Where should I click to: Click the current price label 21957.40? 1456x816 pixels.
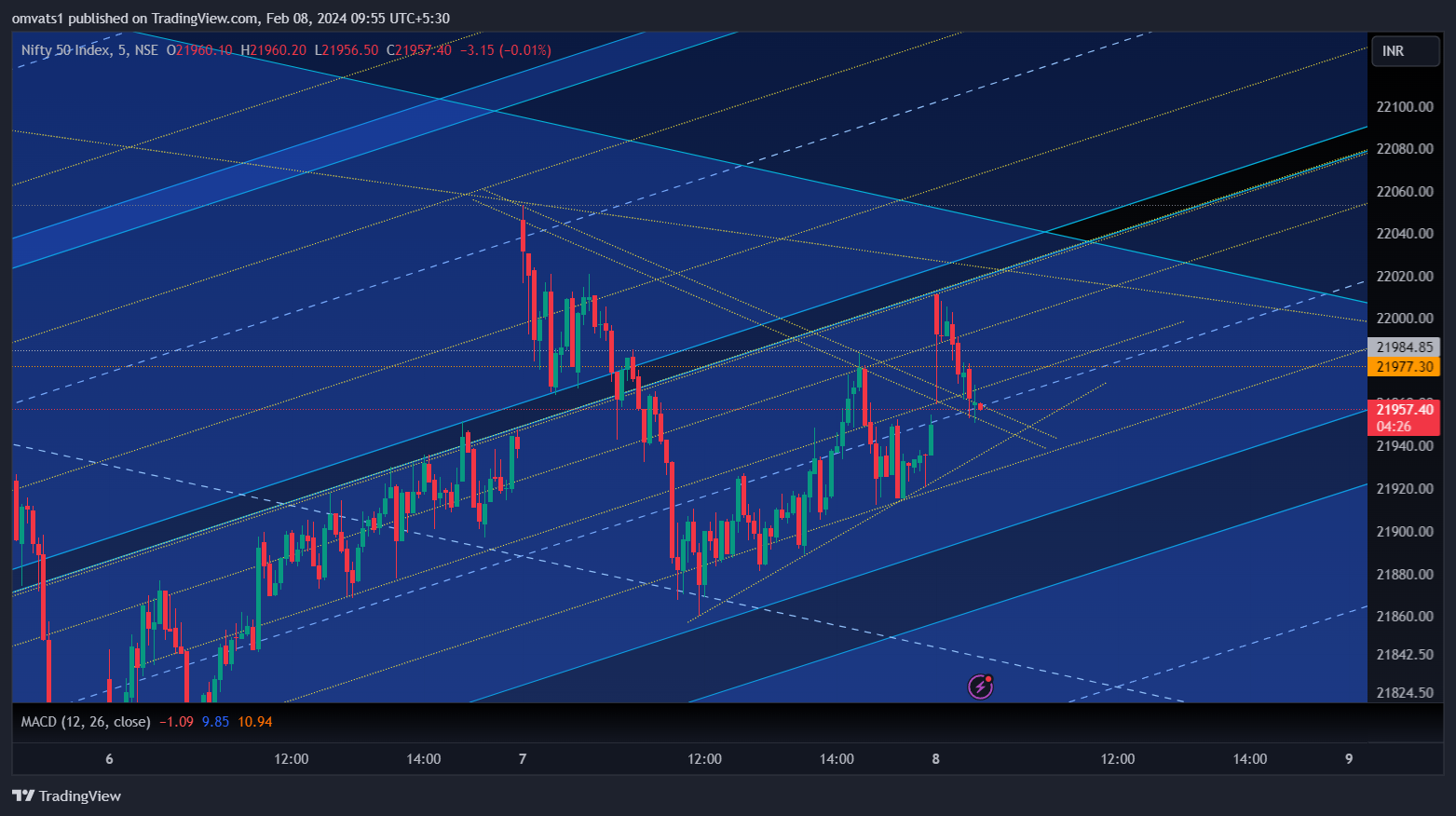(1405, 410)
